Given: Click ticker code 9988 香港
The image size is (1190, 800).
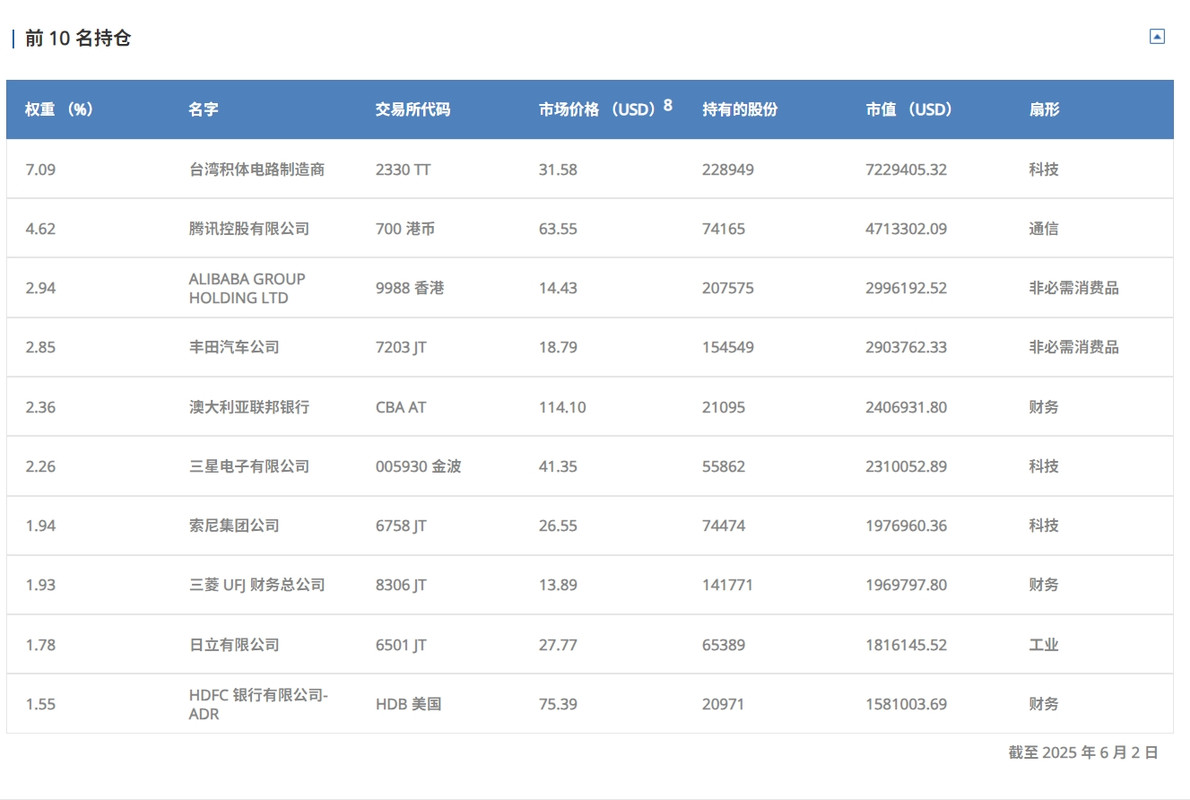Looking at the screenshot, I should 410,288.
